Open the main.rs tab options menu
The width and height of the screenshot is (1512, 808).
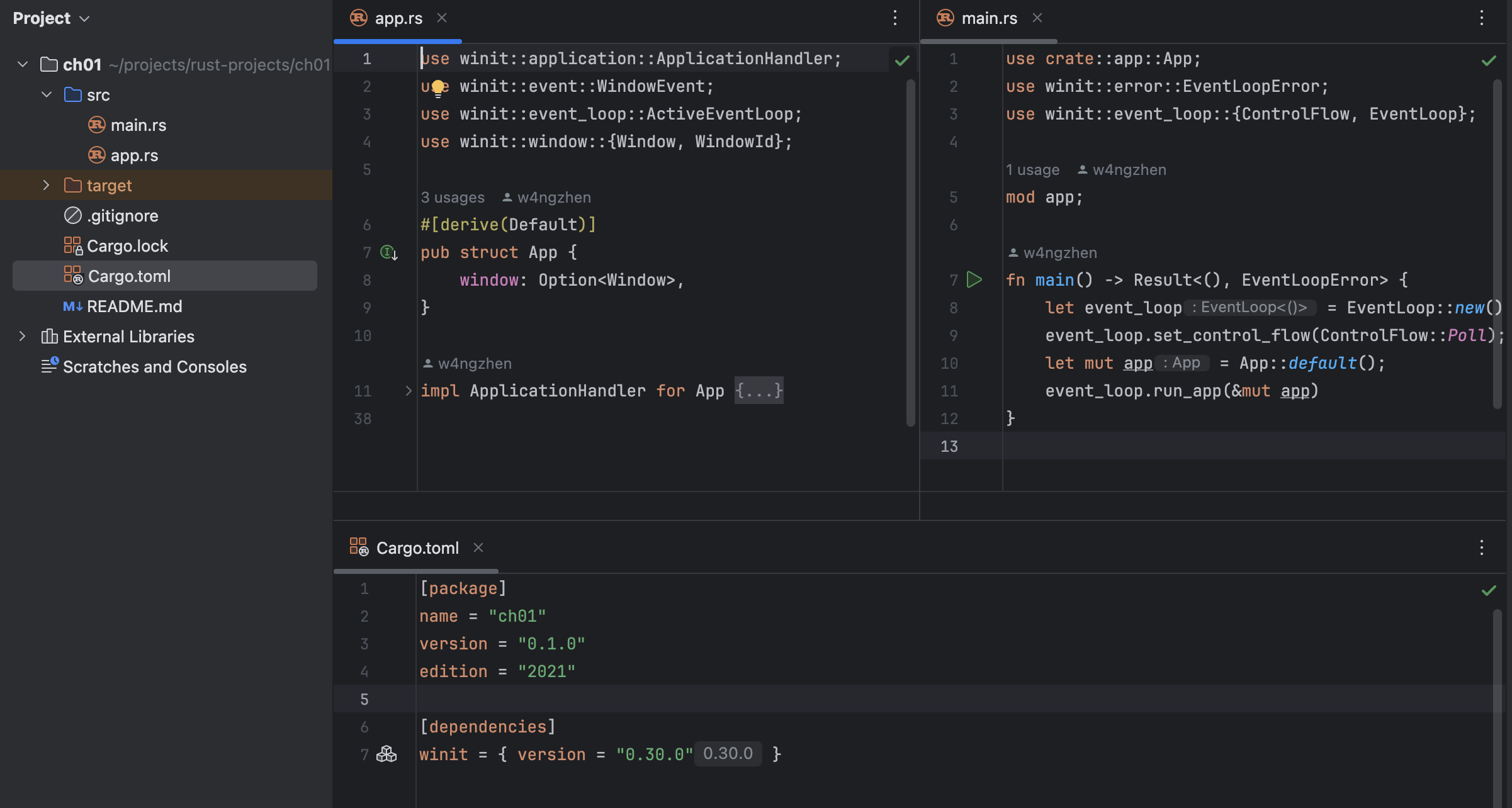pyautogui.click(x=1481, y=18)
